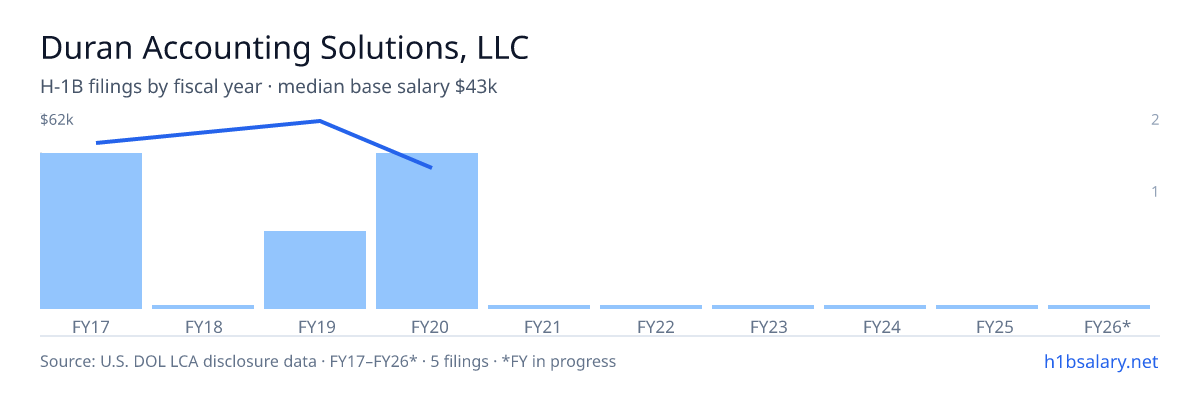Click the FY20 filings bar
Screen dimensions: 1200x400
click(x=427, y=231)
